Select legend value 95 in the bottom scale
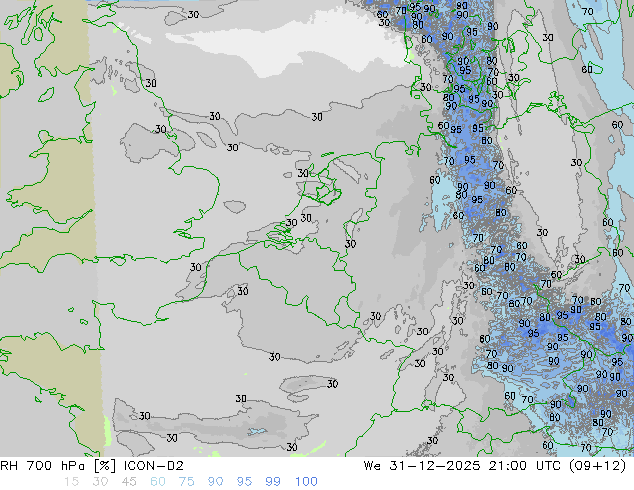 [x=244, y=482]
